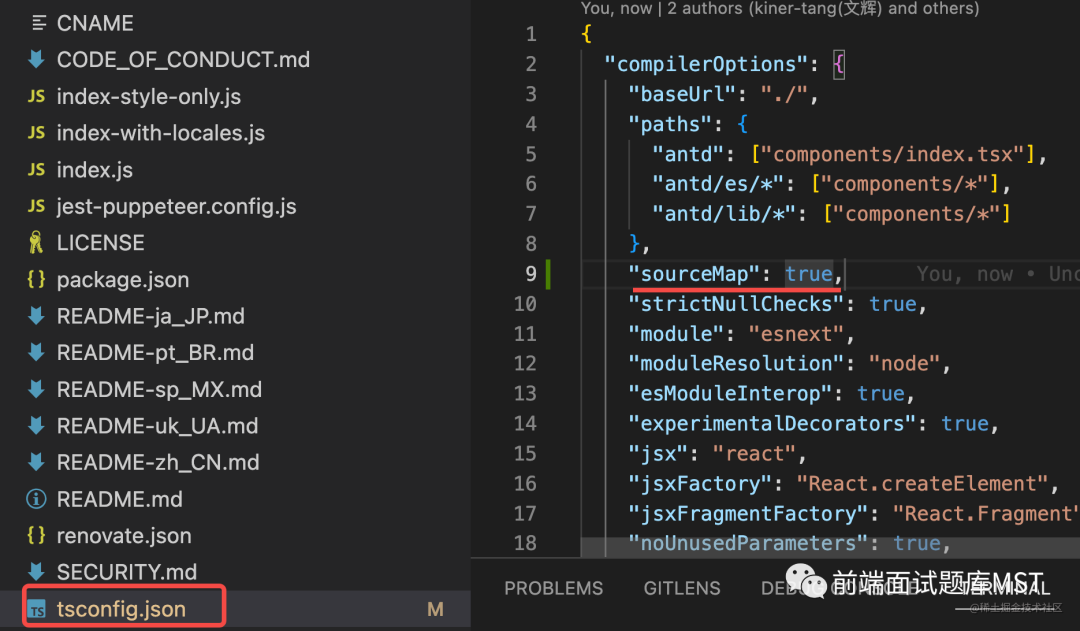
Task: Click the "react" value on line 15
Action: pos(754,454)
